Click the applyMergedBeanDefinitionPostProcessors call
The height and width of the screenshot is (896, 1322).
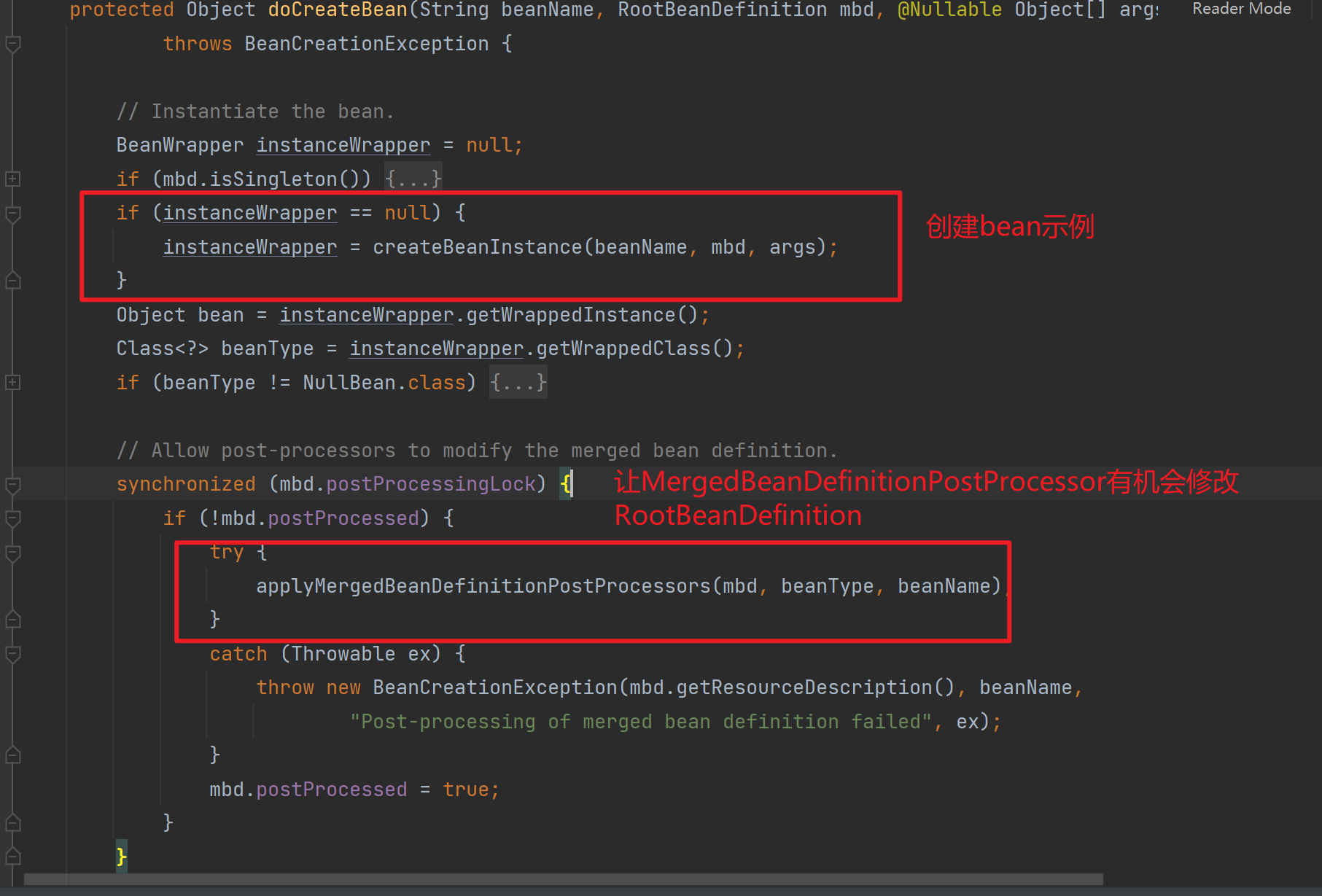[483, 586]
